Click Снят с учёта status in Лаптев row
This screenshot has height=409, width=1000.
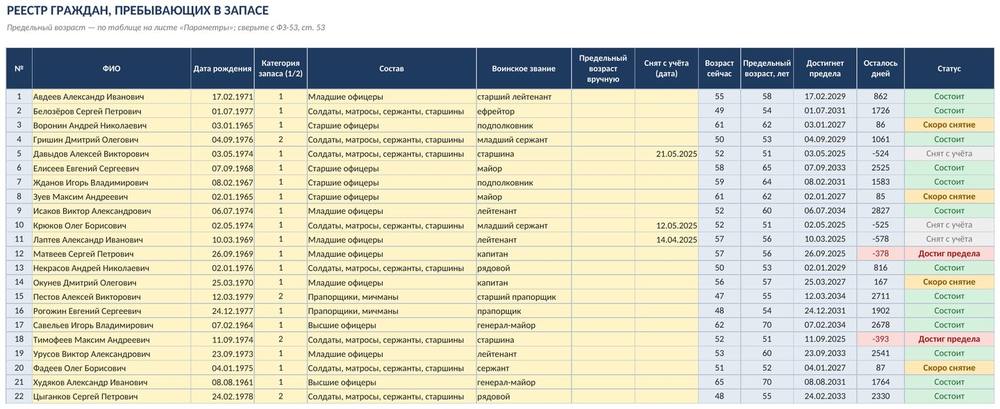coord(949,239)
